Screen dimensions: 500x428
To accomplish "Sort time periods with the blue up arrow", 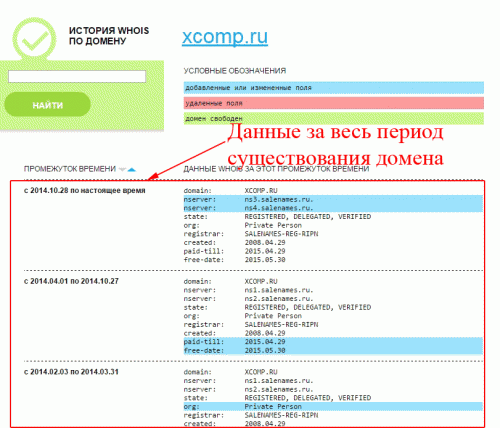I will click(x=132, y=170).
